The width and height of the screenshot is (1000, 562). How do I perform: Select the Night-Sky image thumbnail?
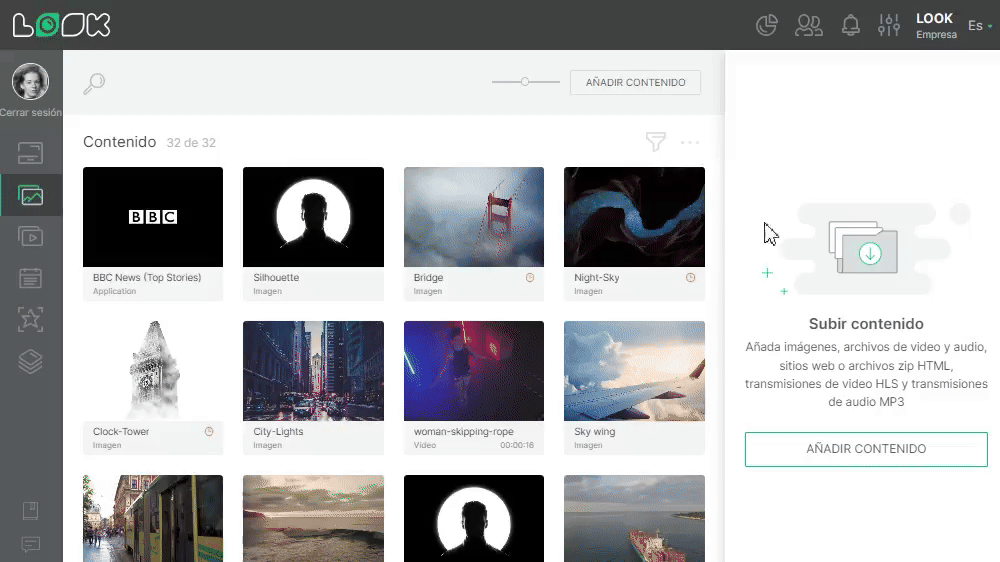click(x=635, y=217)
